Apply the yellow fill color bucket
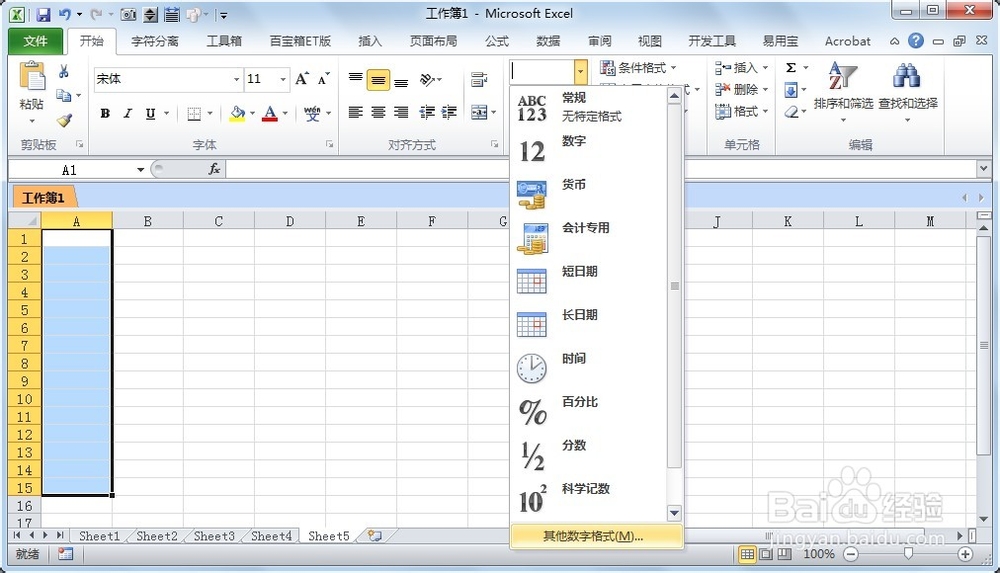The height and width of the screenshot is (573, 1000). click(237, 114)
